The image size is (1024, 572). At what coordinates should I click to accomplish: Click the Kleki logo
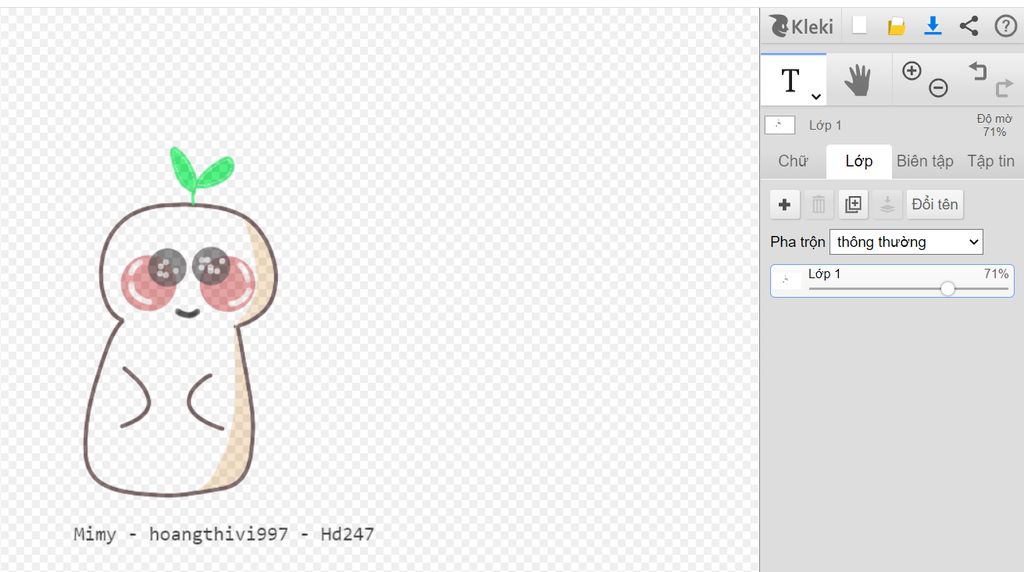click(x=801, y=26)
